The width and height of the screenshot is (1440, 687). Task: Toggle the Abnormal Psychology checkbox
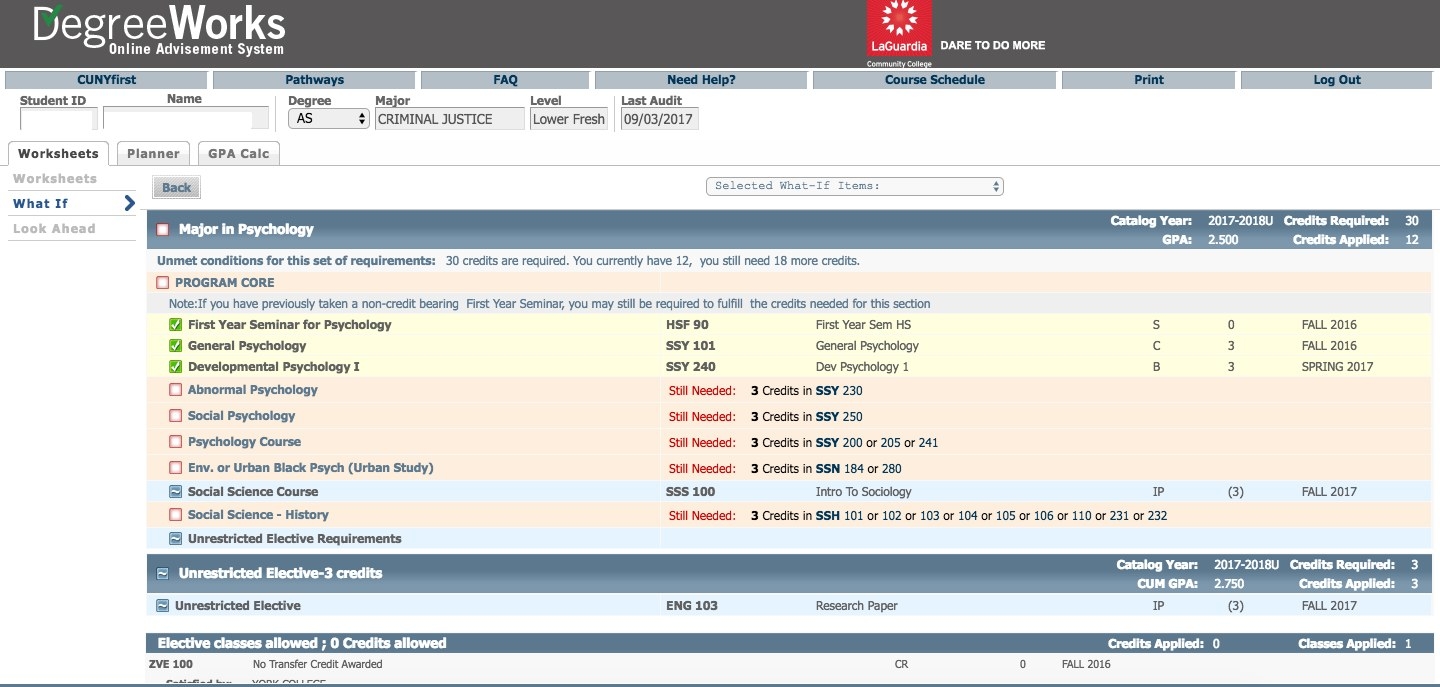click(175, 390)
